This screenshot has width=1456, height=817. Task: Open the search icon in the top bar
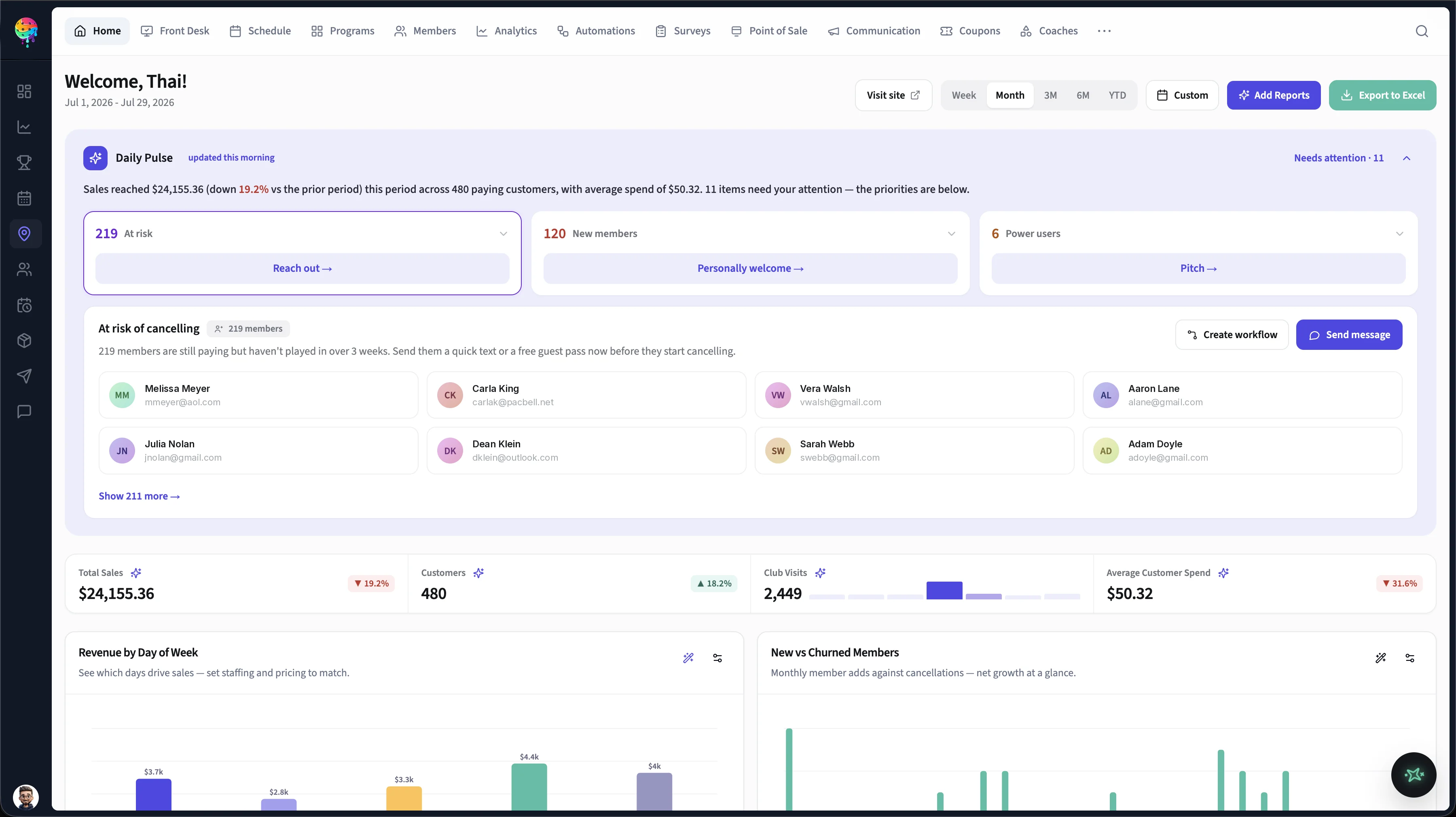[x=1422, y=31]
